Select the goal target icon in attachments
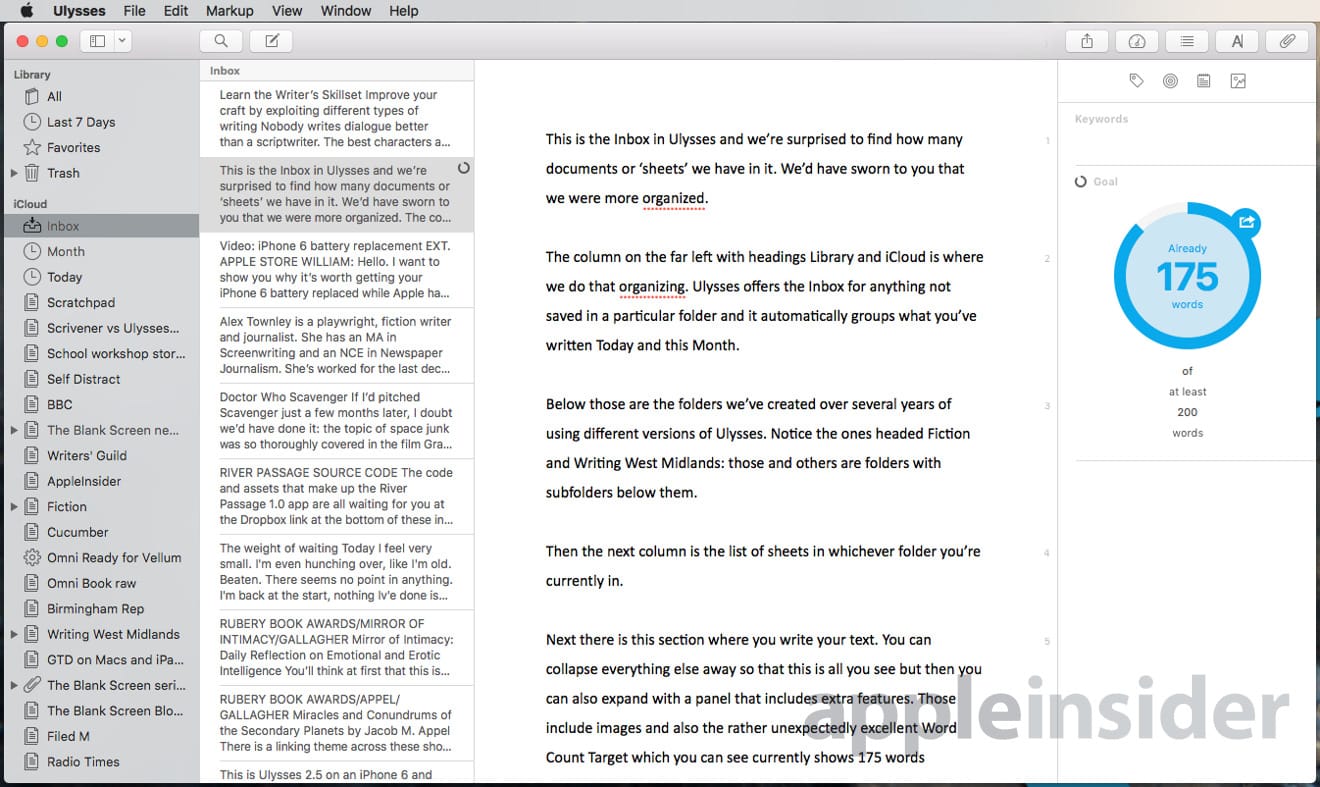 pyautogui.click(x=1170, y=81)
